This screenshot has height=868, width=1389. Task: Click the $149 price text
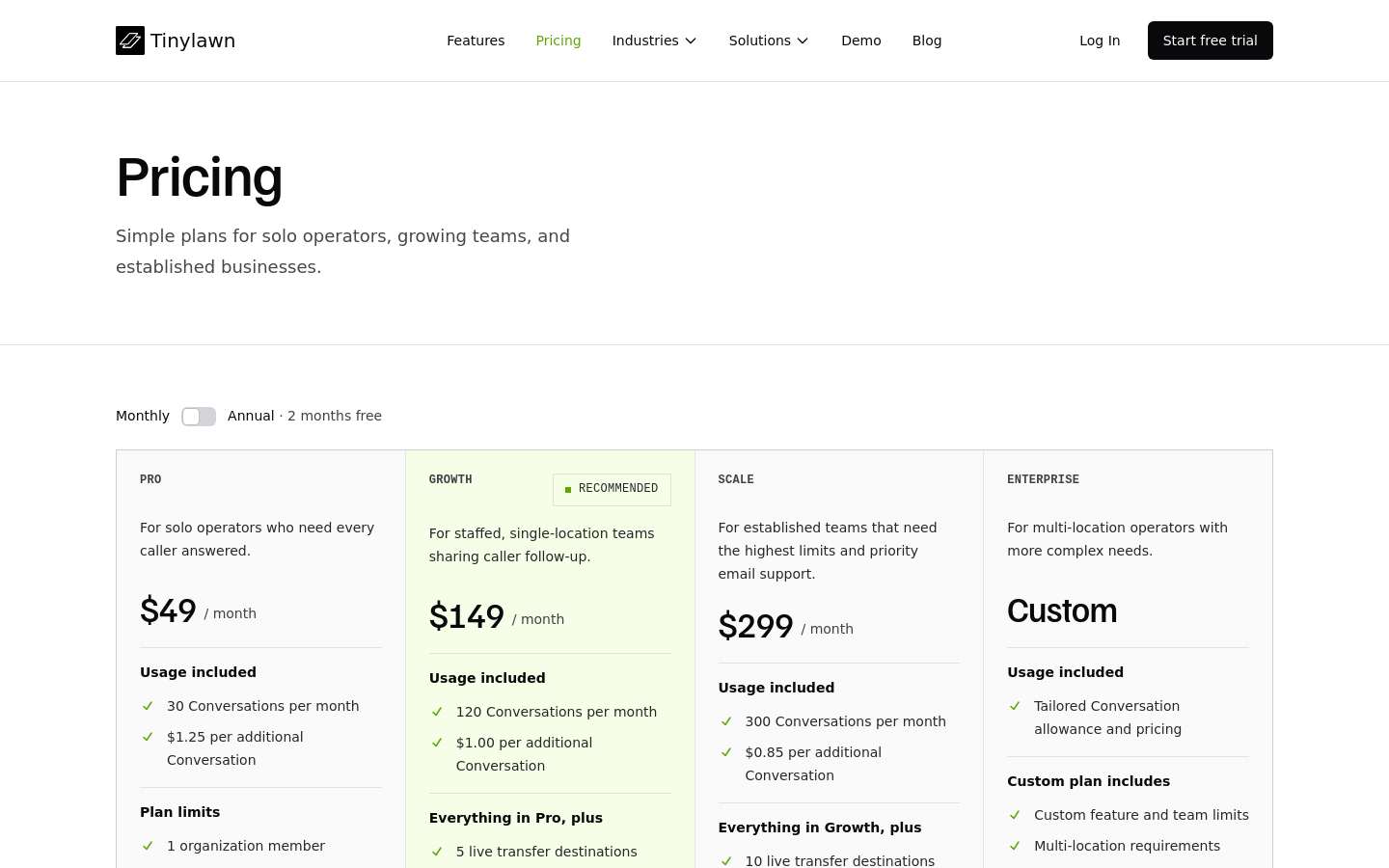tap(467, 617)
